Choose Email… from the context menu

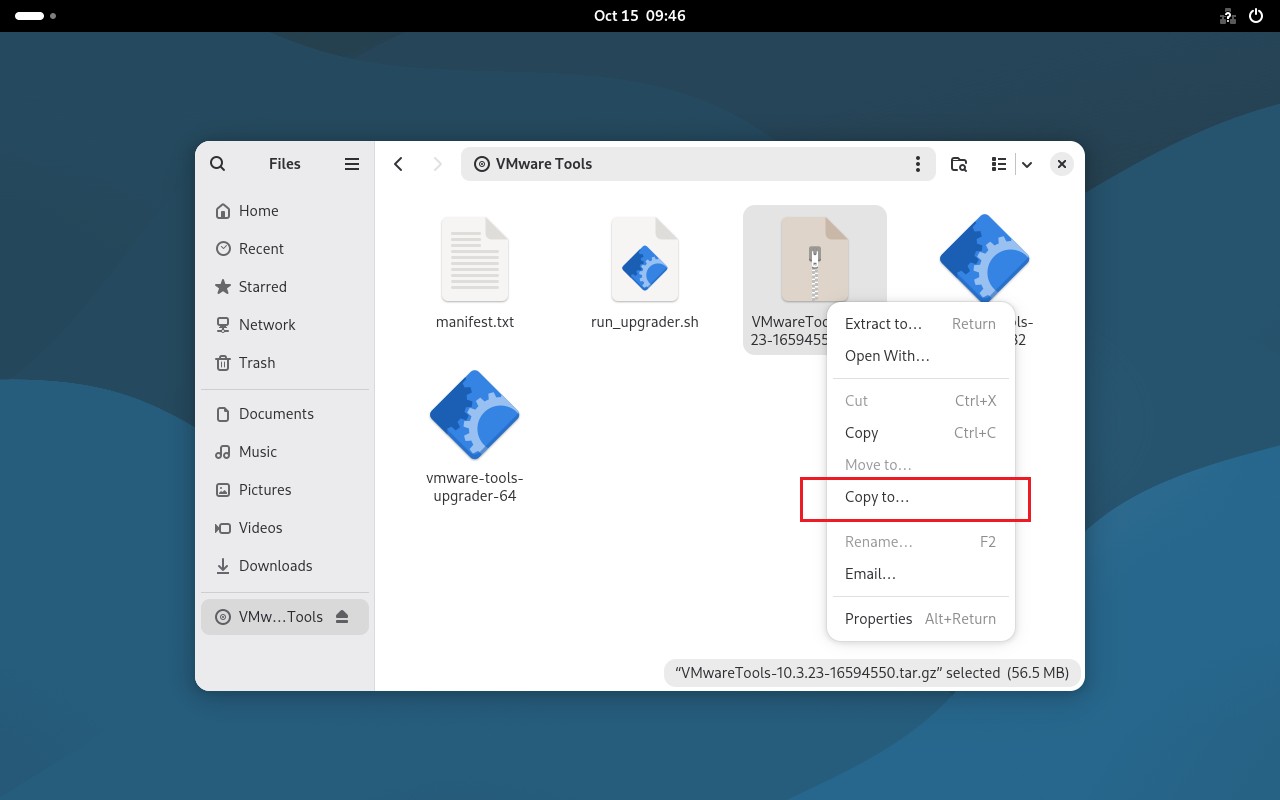pos(921,574)
